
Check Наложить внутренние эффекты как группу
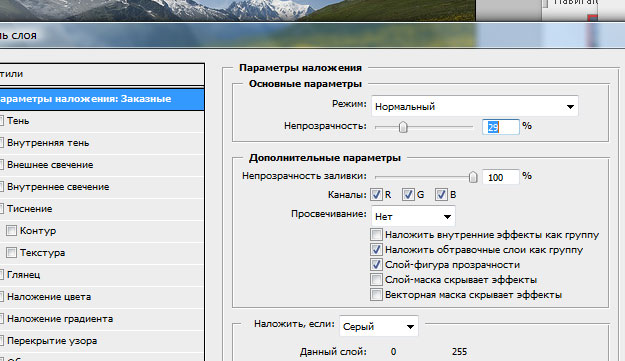tap(376, 235)
